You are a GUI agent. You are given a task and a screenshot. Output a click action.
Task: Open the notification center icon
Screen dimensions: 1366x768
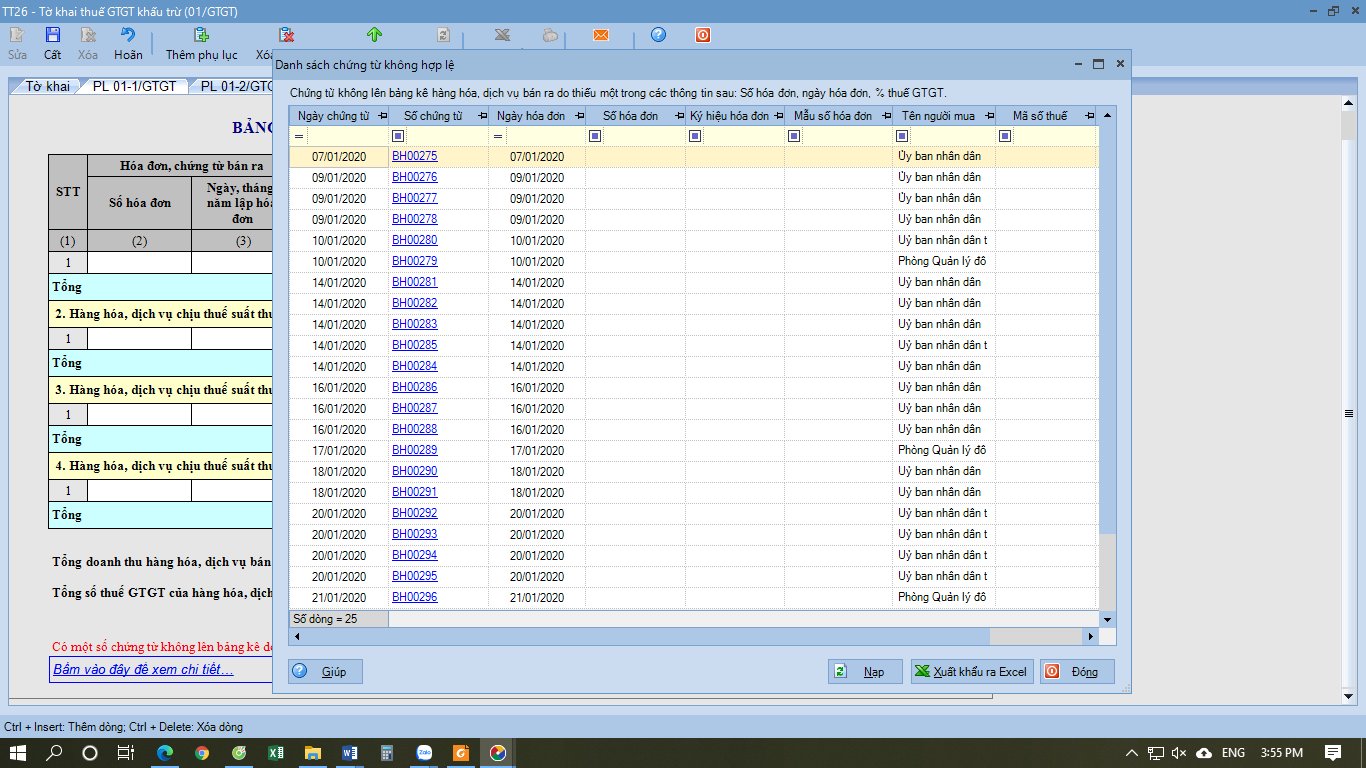tap(1332, 753)
